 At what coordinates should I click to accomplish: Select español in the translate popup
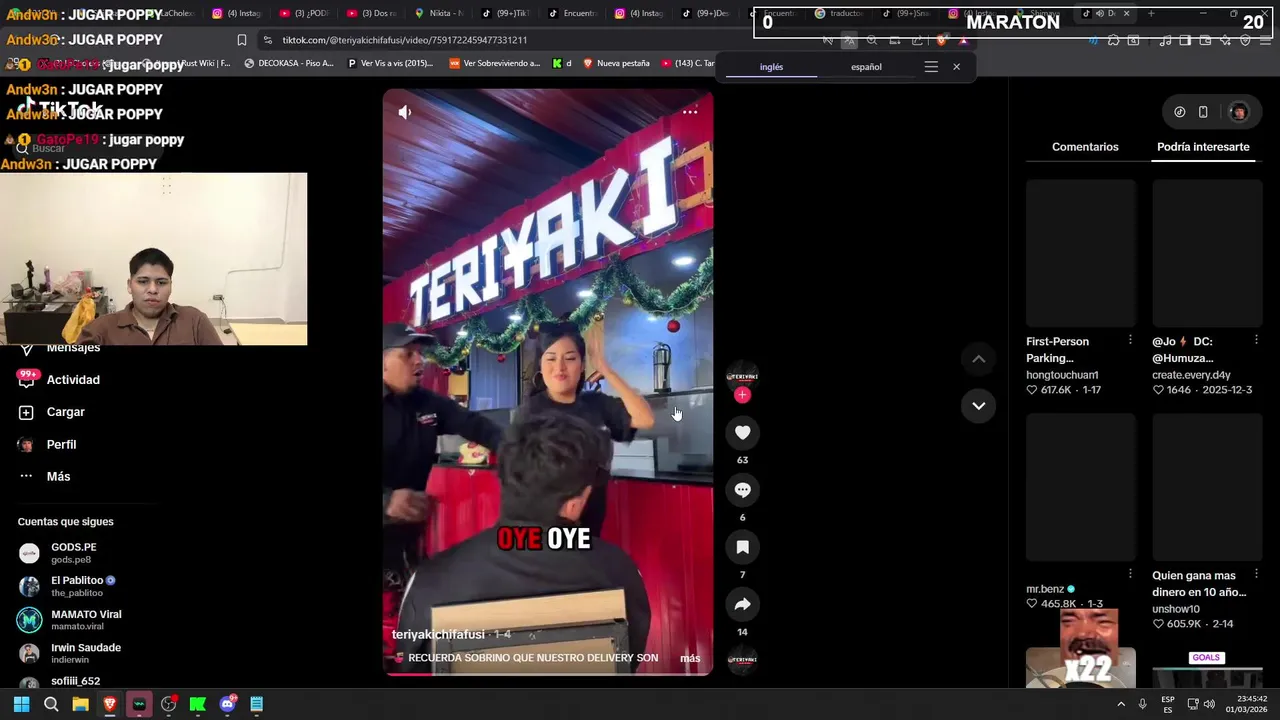point(866,67)
